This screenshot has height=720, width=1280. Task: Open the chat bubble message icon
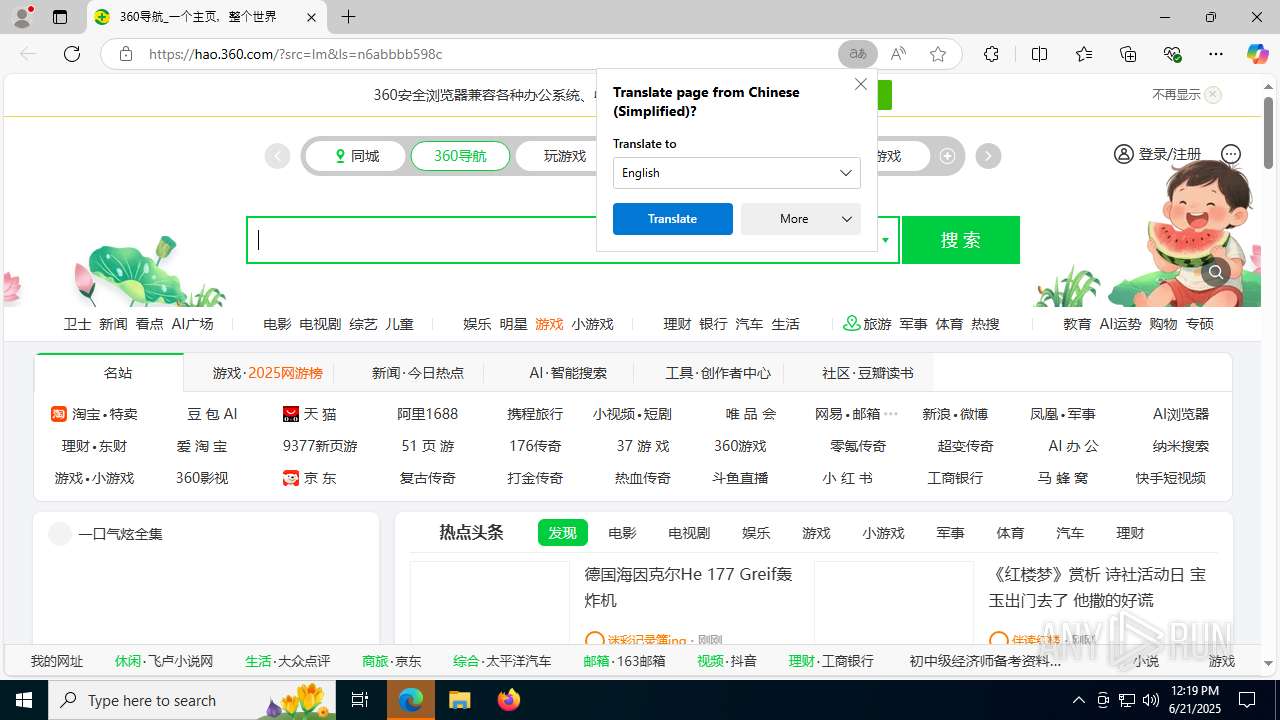[1231, 154]
